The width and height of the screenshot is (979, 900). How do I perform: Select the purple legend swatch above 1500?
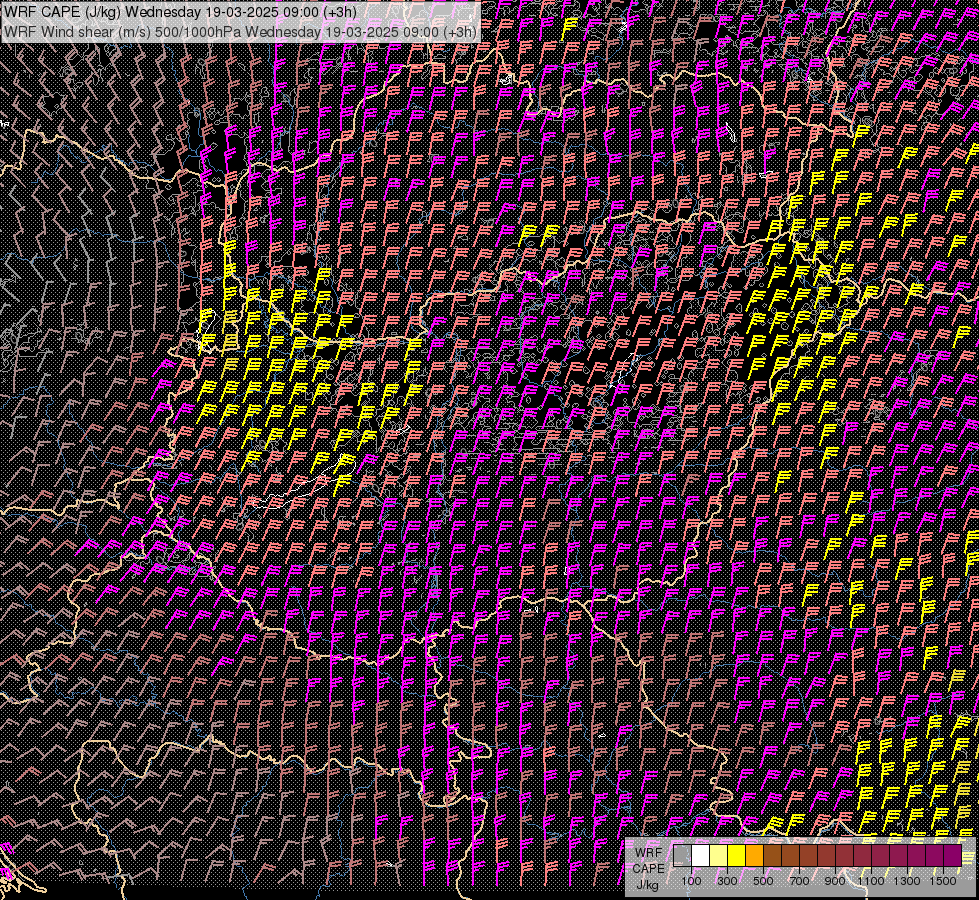pos(952,855)
